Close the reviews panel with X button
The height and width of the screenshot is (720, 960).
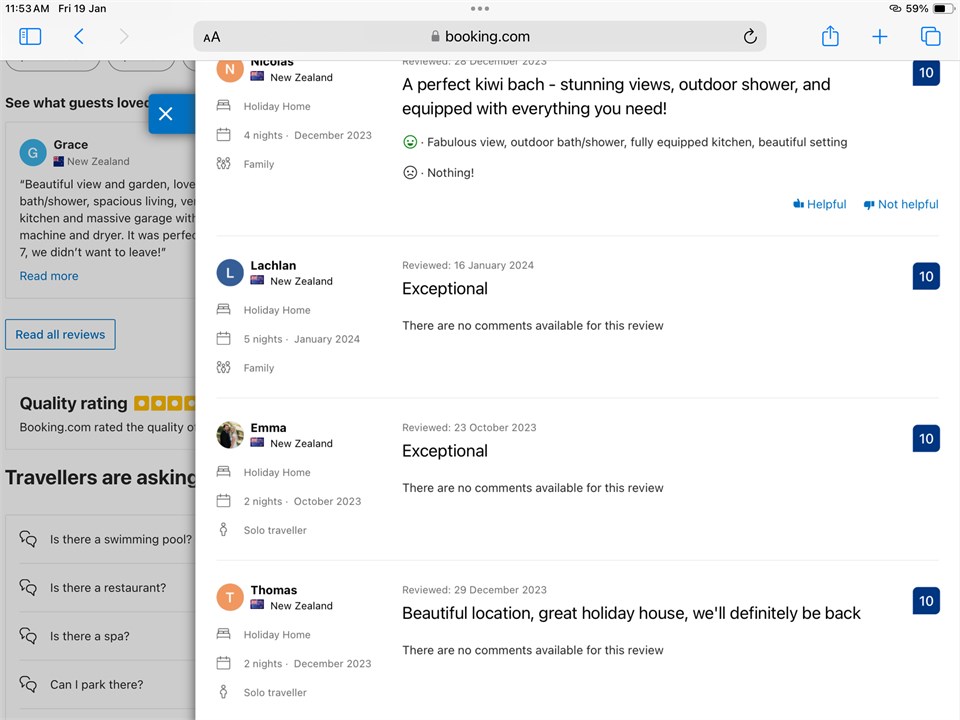[x=166, y=114]
